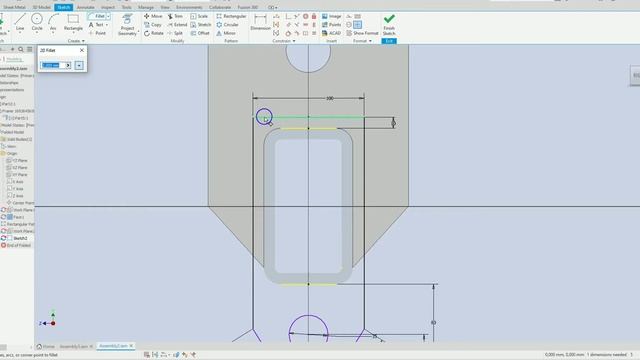Image resolution: width=640 pixels, height=360 pixels.
Task: Select the Dimension tool
Action: tap(260, 22)
